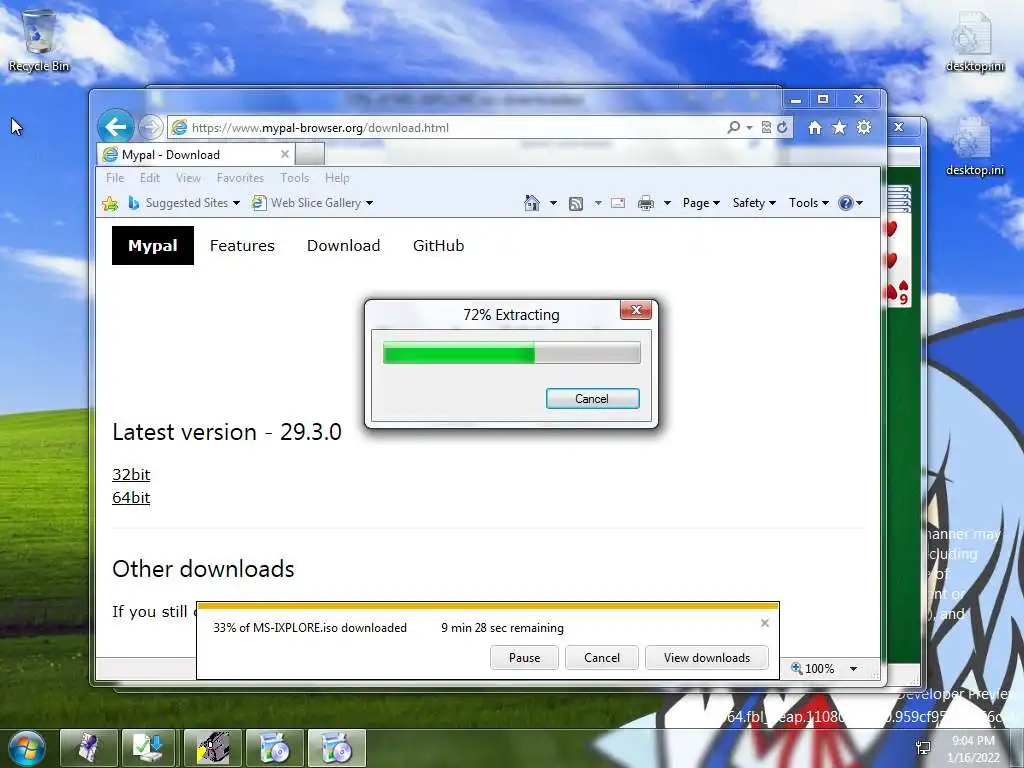
Task: Click the command bar Home icon
Action: tap(532, 203)
